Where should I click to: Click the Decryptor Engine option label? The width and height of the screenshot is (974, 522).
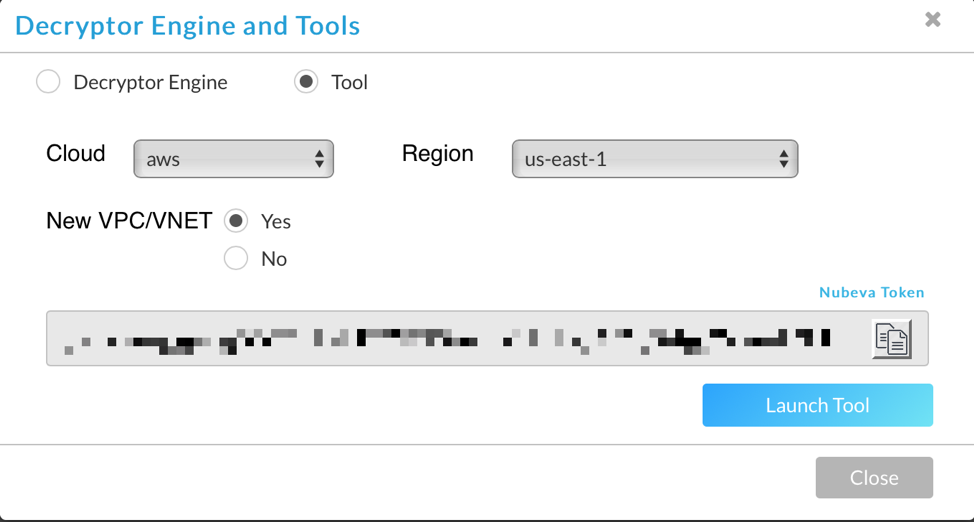(x=150, y=82)
